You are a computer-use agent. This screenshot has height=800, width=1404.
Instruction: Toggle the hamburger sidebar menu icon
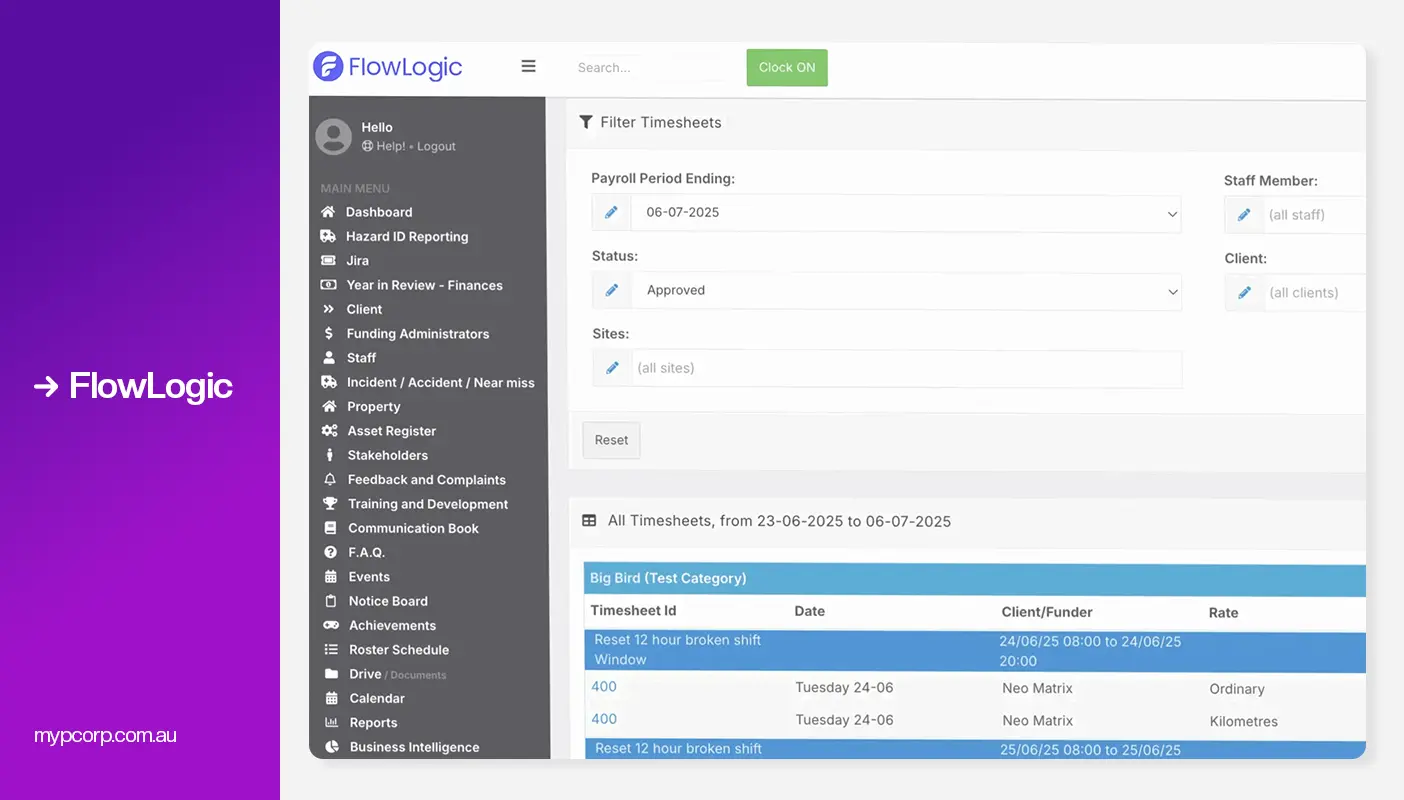pyautogui.click(x=528, y=67)
